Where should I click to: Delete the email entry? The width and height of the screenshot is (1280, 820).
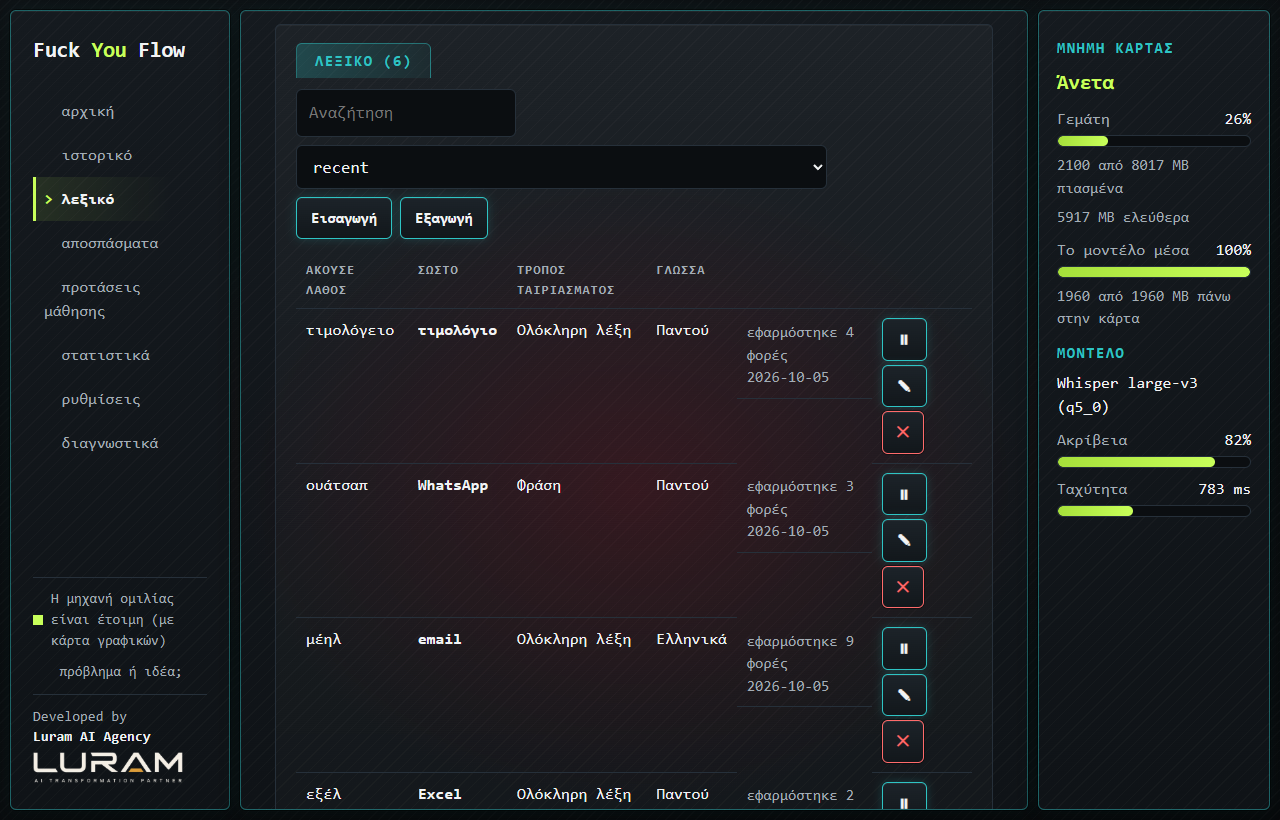pos(903,741)
